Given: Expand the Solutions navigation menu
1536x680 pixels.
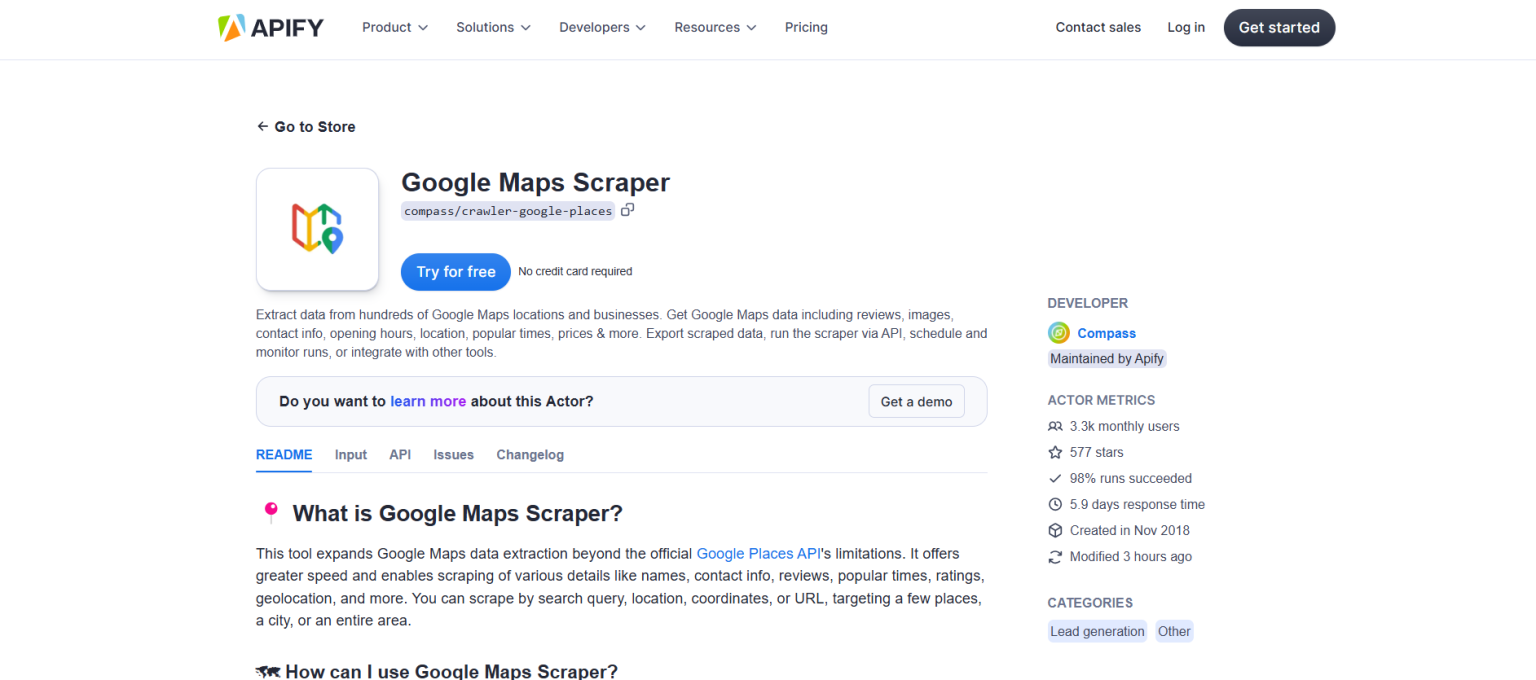Looking at the screenshot, I should click(493, 27).
